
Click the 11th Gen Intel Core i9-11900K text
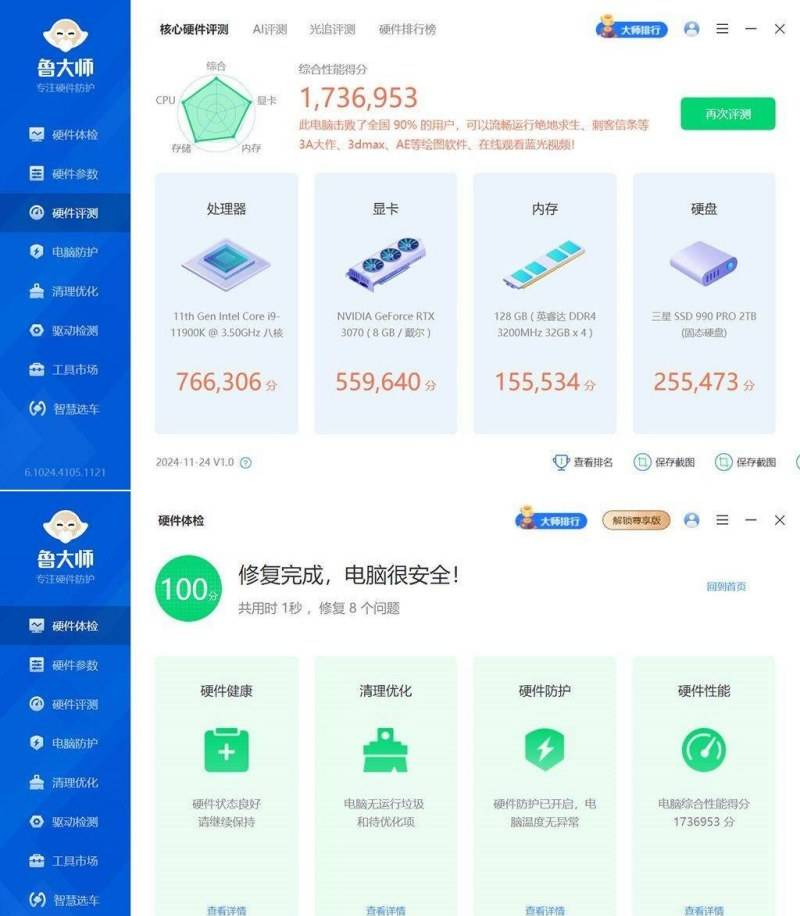(226, 324)
